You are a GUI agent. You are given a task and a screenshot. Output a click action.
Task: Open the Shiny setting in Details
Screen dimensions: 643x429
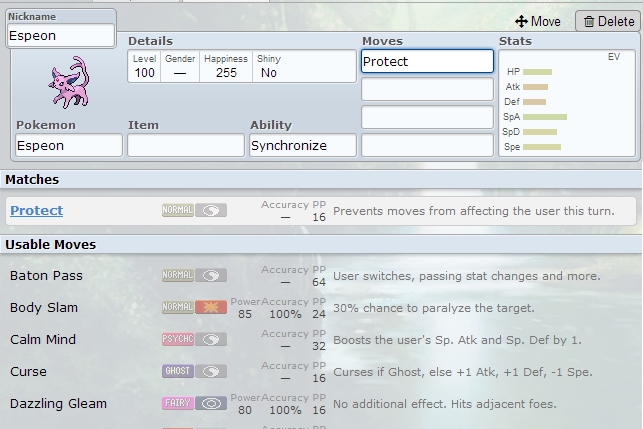click(x=269, y=67)
